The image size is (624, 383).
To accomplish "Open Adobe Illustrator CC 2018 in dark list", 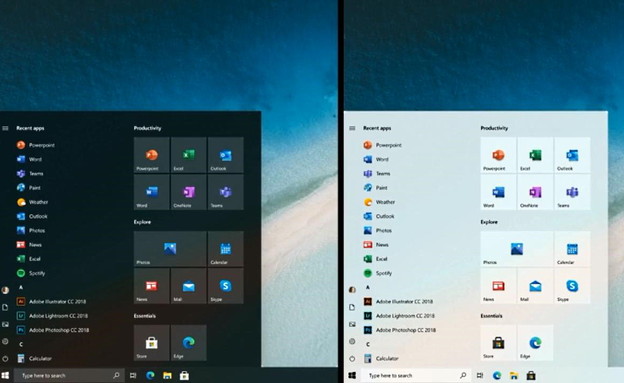I will click(x=51, y=301).
